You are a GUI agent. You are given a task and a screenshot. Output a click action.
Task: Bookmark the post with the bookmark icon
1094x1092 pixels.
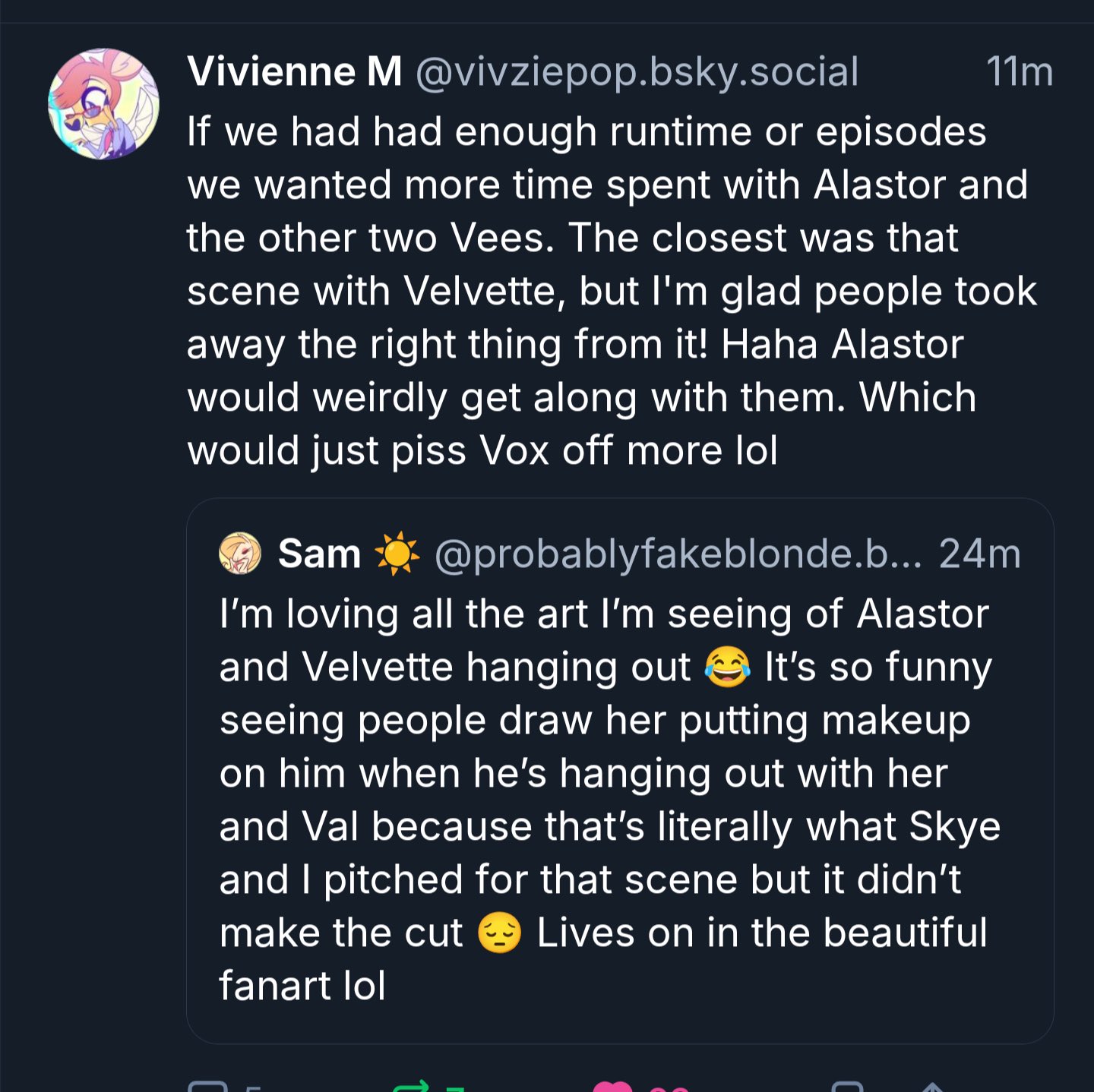[847, 1087]
